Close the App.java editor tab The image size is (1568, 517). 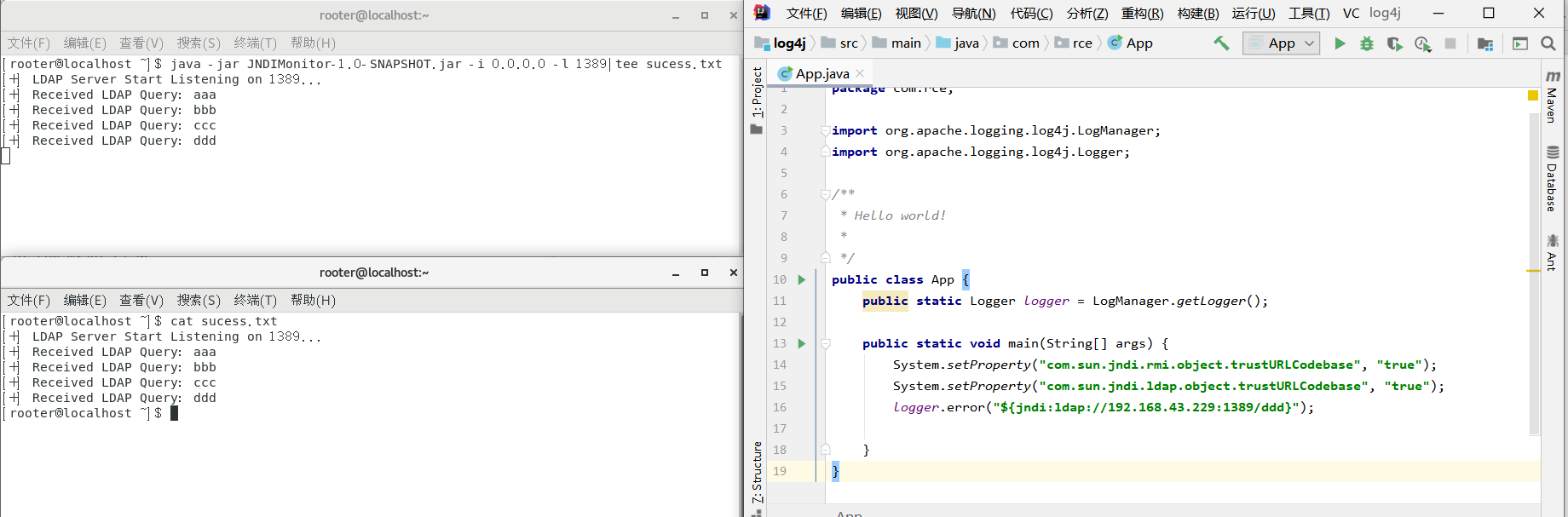860,73
